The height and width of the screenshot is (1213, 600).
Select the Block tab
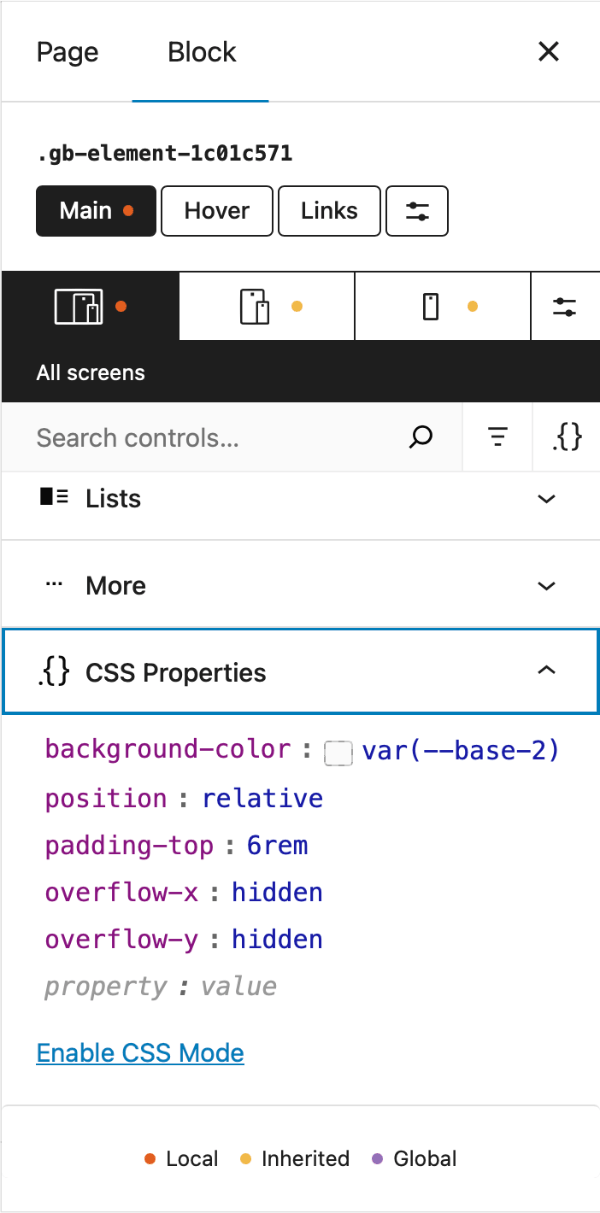tap(201, 52)
